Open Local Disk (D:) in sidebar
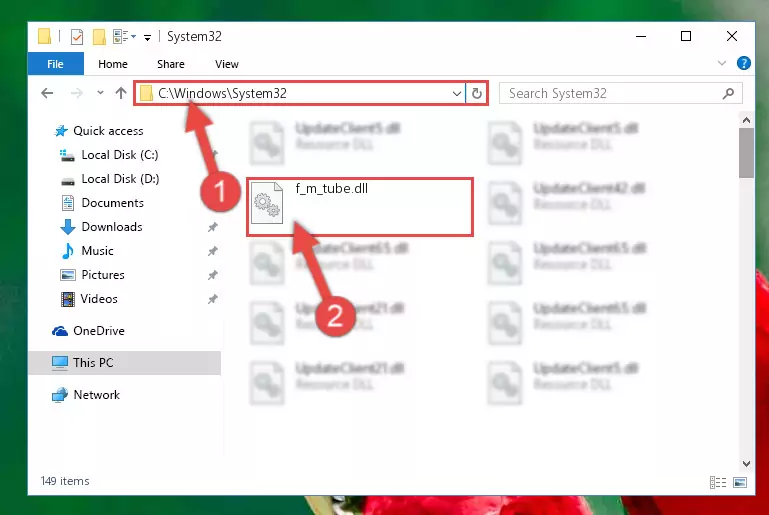 (120, 179)
